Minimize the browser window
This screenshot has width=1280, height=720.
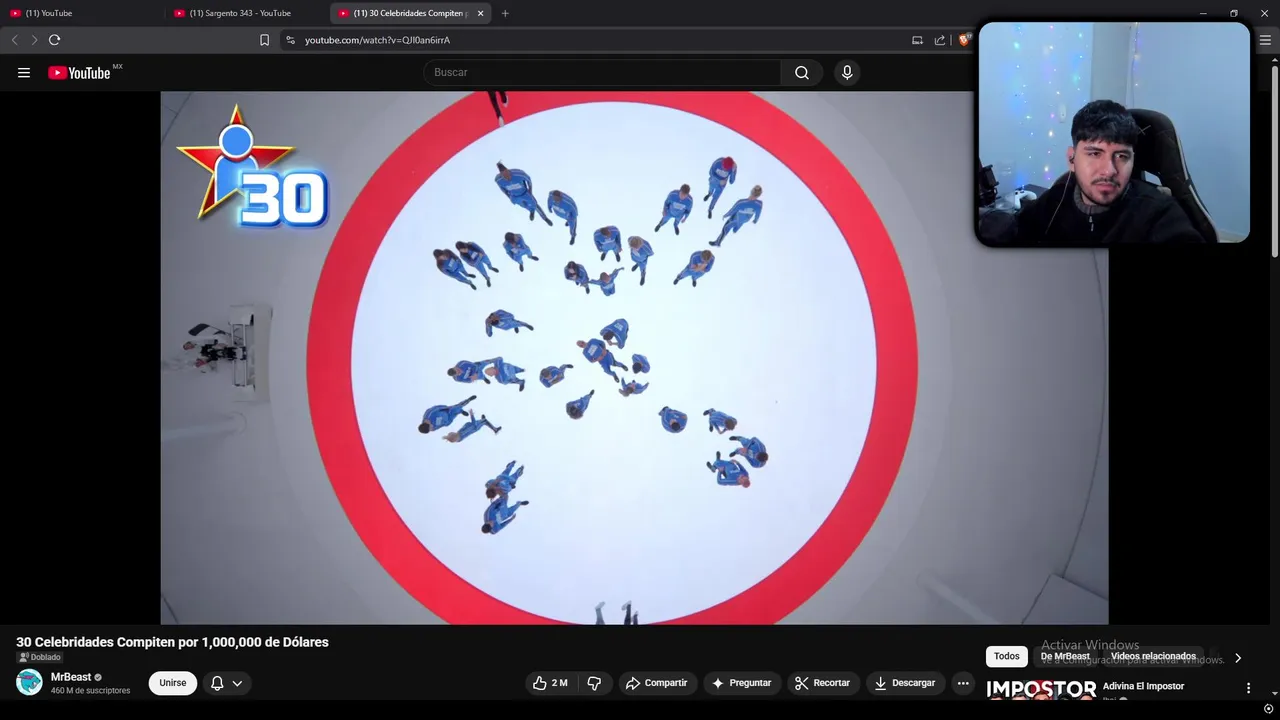pos(1203,13)
